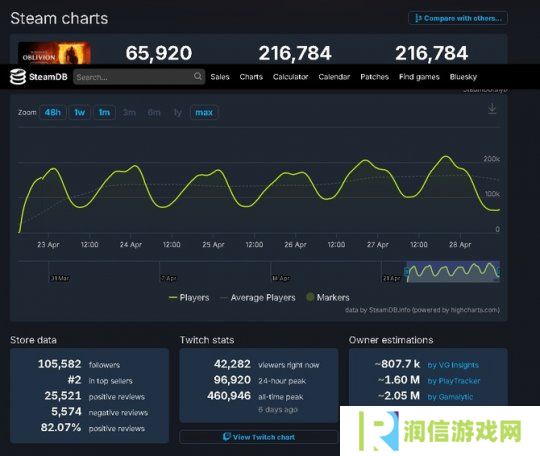Open the Charts menu item

(251, 77)
